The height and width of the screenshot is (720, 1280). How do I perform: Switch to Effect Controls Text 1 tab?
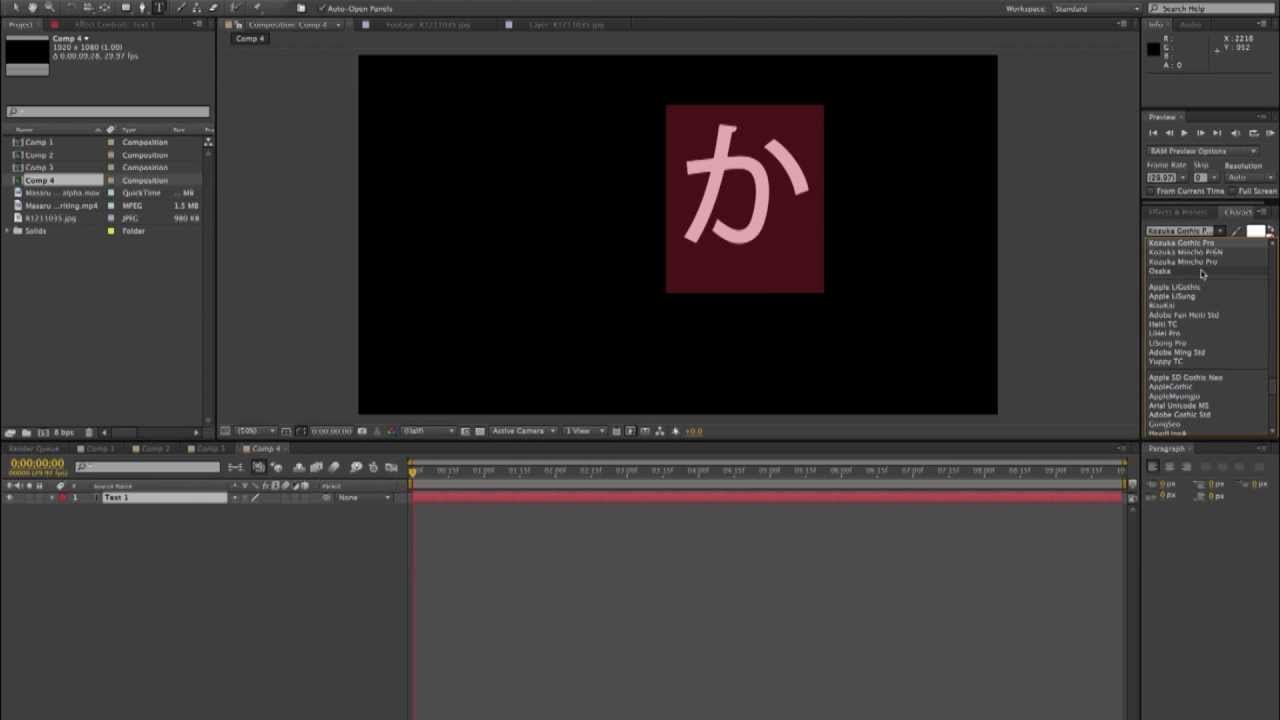coord(113,24)
